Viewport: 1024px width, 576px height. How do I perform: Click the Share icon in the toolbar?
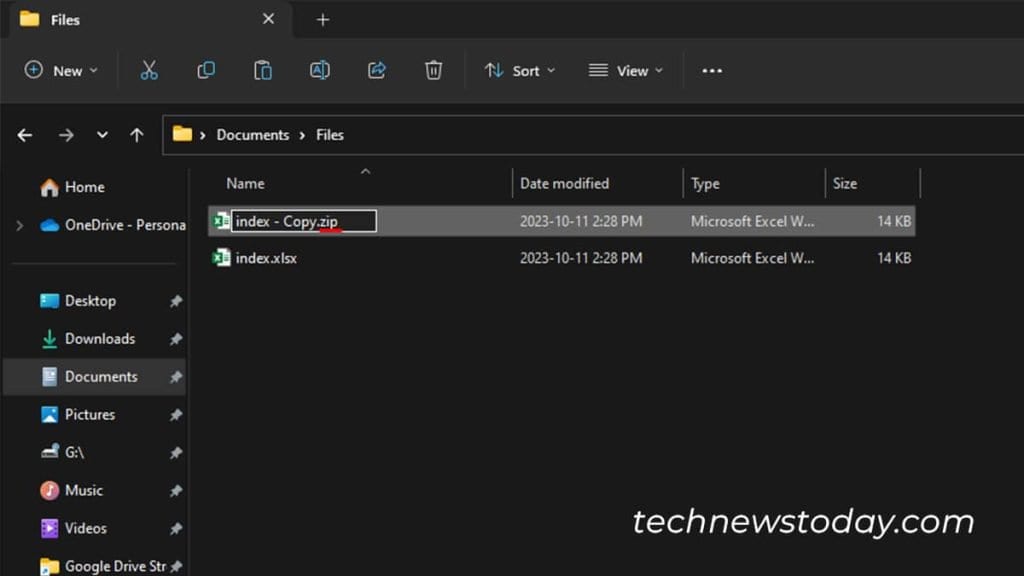click(376, 70)
